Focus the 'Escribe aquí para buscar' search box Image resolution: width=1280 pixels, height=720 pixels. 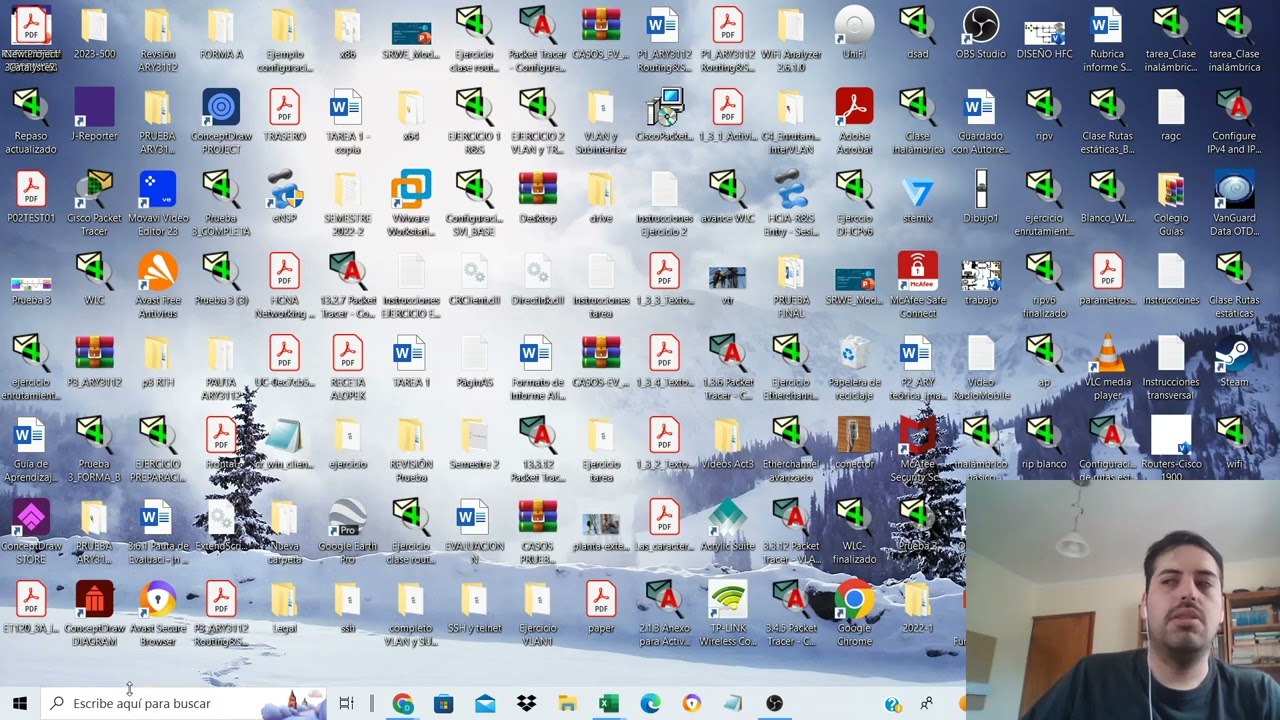pyautogui.click(x=183, y=703)
